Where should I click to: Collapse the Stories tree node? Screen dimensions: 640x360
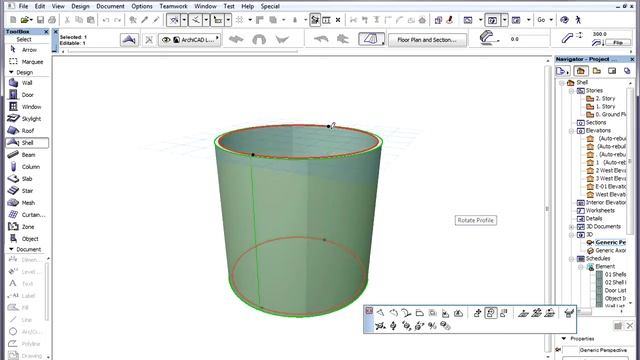click(x=571, y=91)
